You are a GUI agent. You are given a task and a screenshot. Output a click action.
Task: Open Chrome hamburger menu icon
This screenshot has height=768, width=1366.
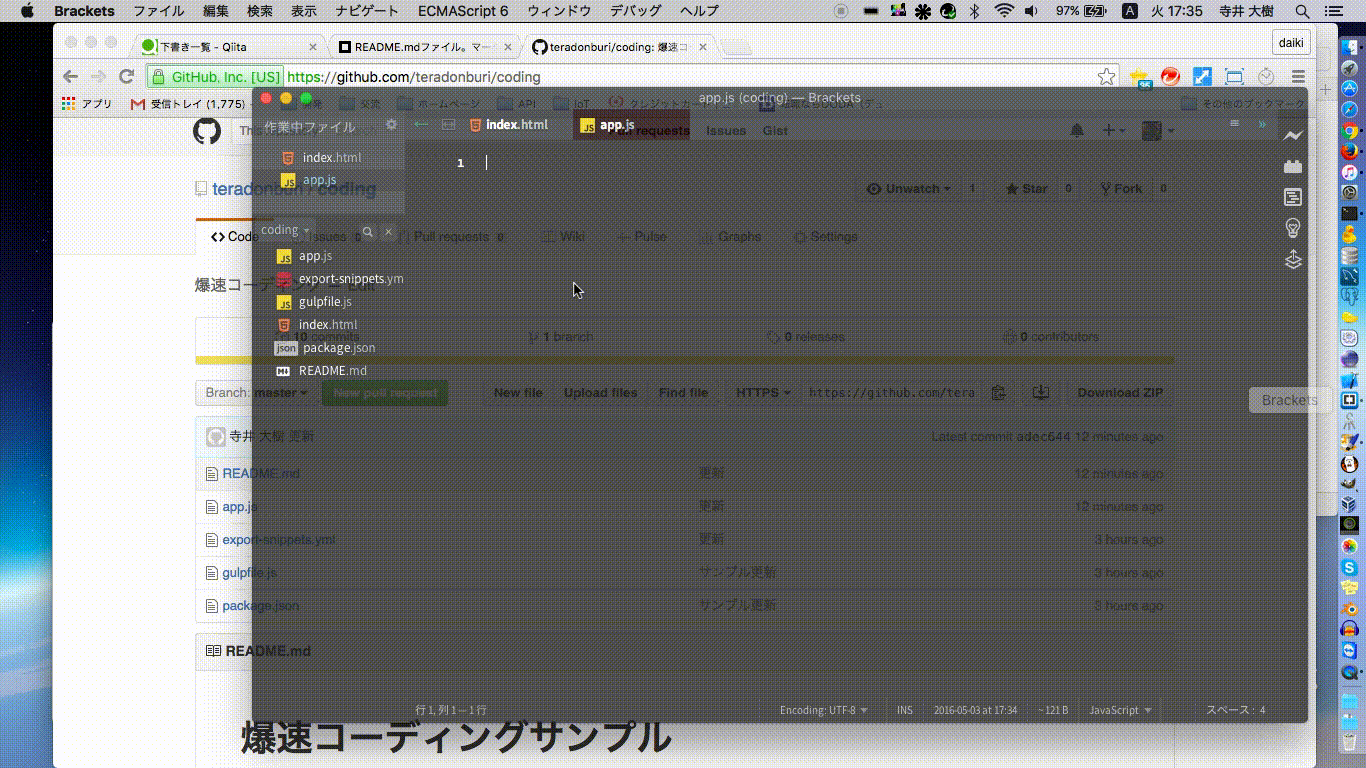click(x=1298, y=76)
